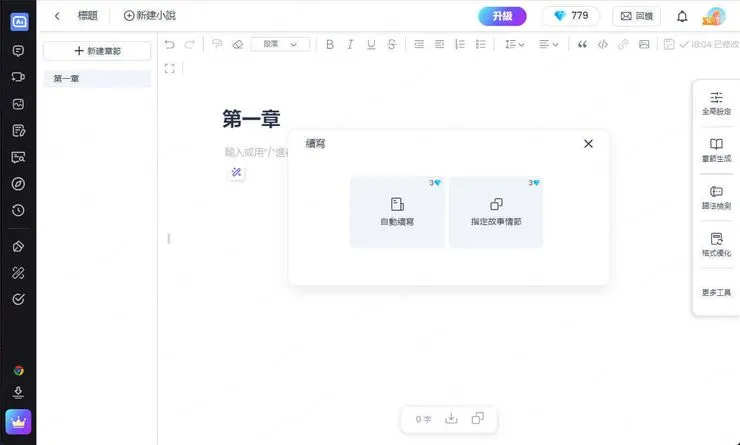The image size is (740, 445).
Task: Click the body text placeholder line
Action: coord(256,152)
